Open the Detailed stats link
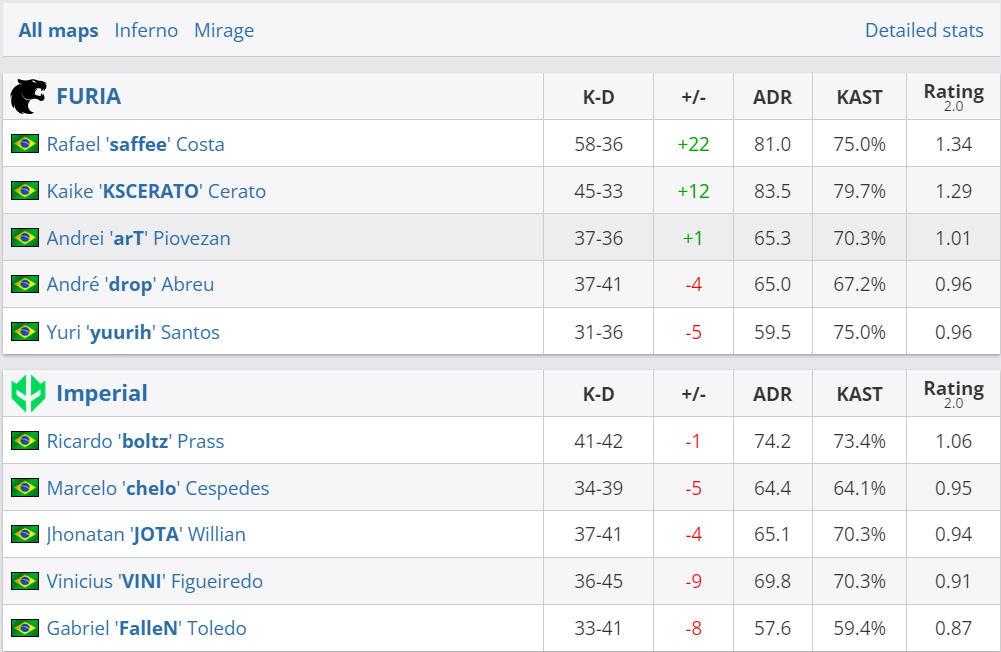The width and height of the screenshot is (1001, 652). click(x=924, y=30)
